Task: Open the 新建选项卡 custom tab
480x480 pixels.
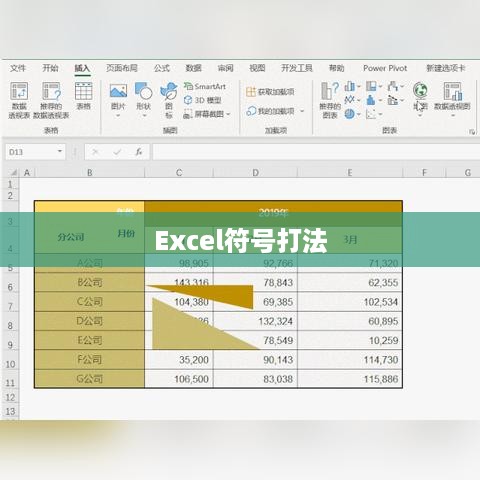Action: point(446,68)
